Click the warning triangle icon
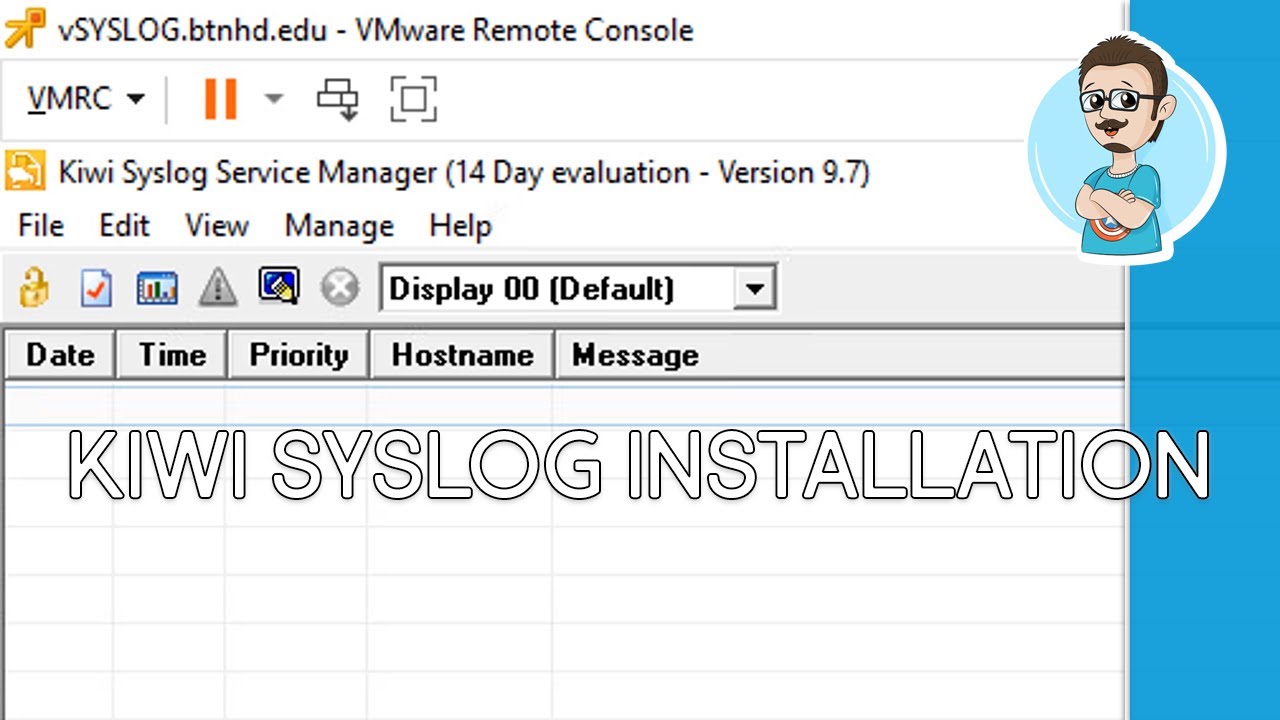Viewport: 1280px width, 720px height. pyautogui.click(x=218, y=289)
